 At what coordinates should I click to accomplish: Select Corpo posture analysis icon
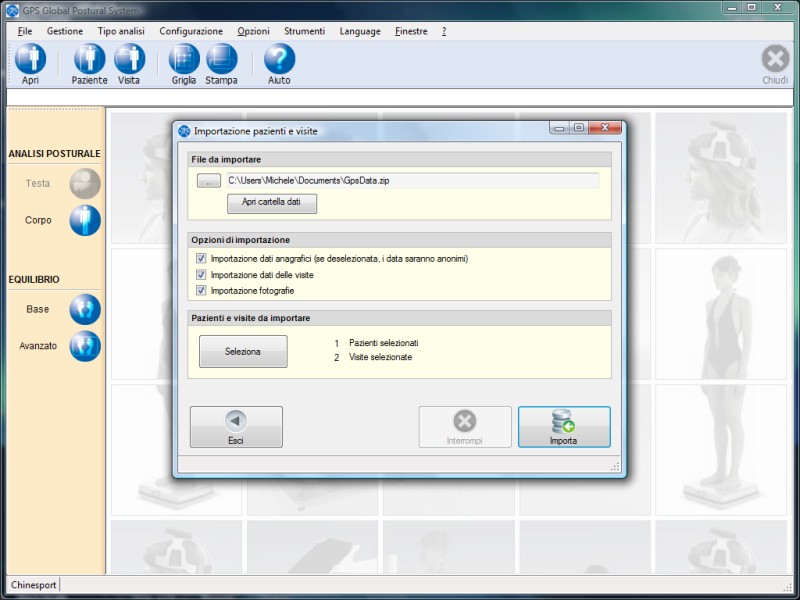(x=85, y=220)
